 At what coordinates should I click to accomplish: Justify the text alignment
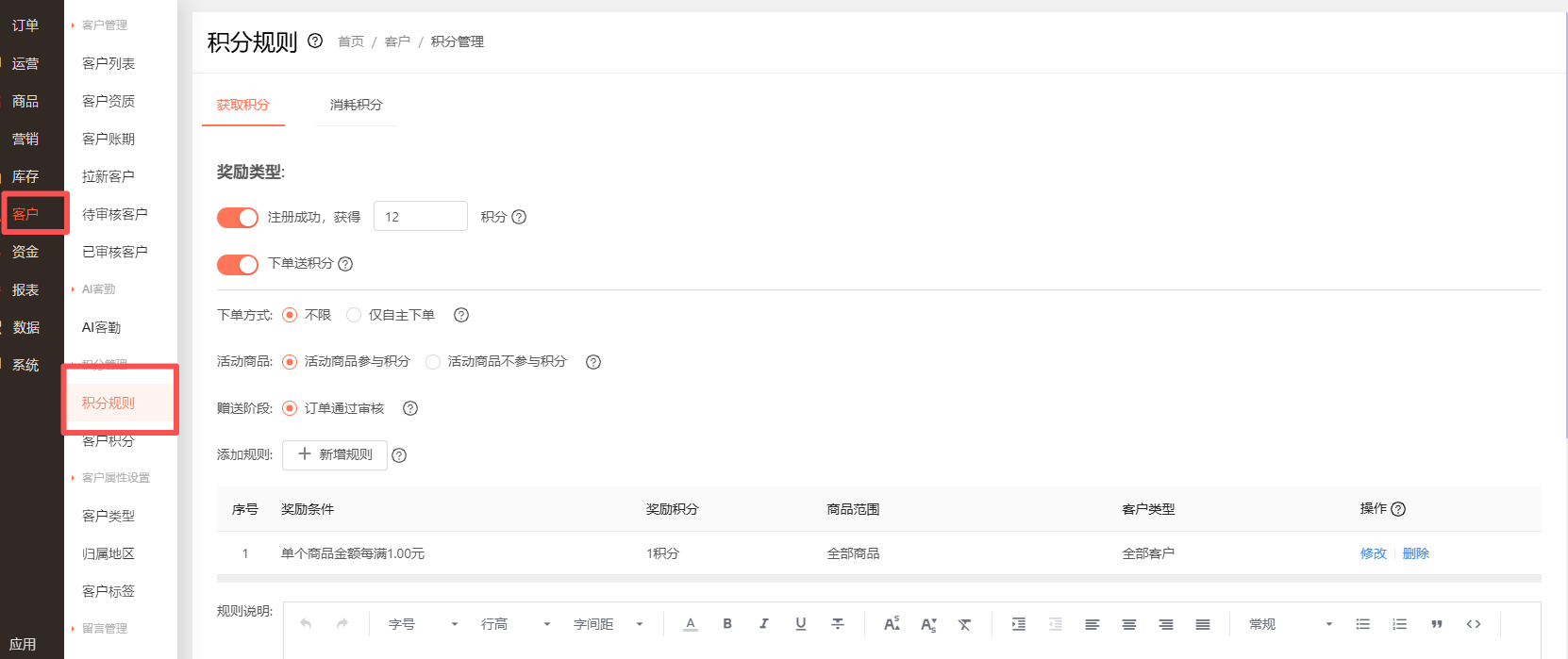[1203, 624]
